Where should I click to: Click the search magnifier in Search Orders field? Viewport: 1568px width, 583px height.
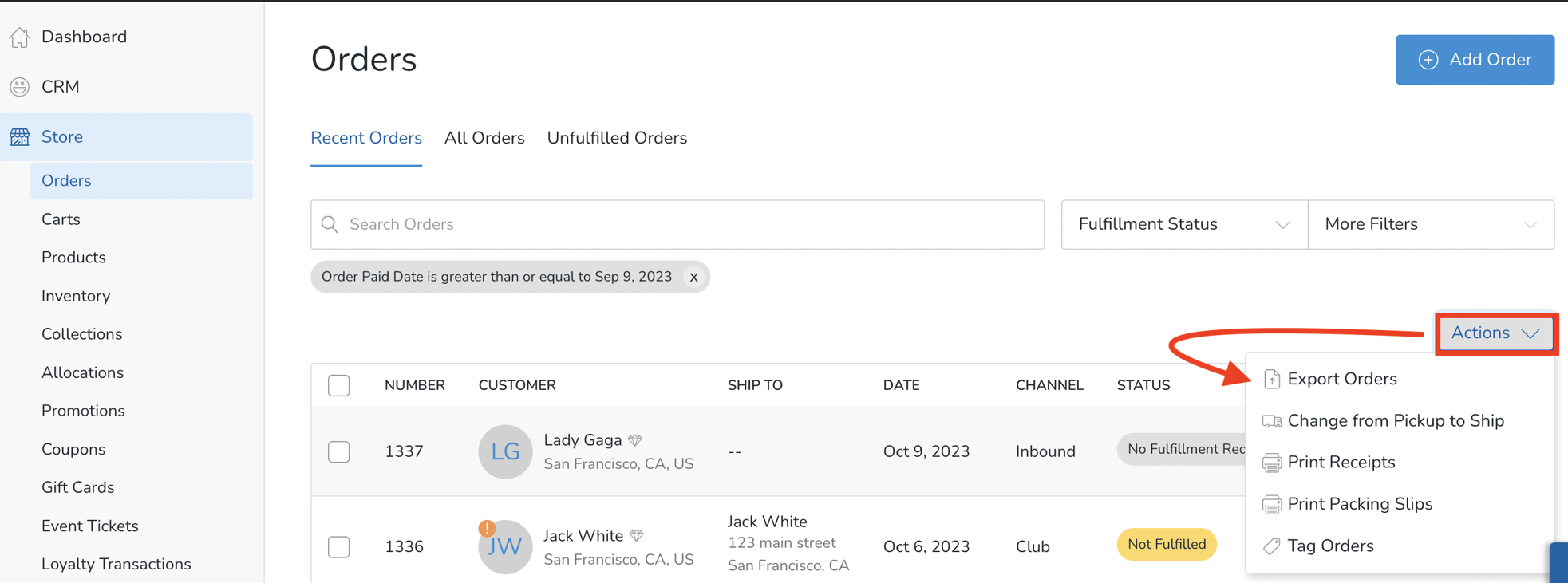tap(330, 224)
